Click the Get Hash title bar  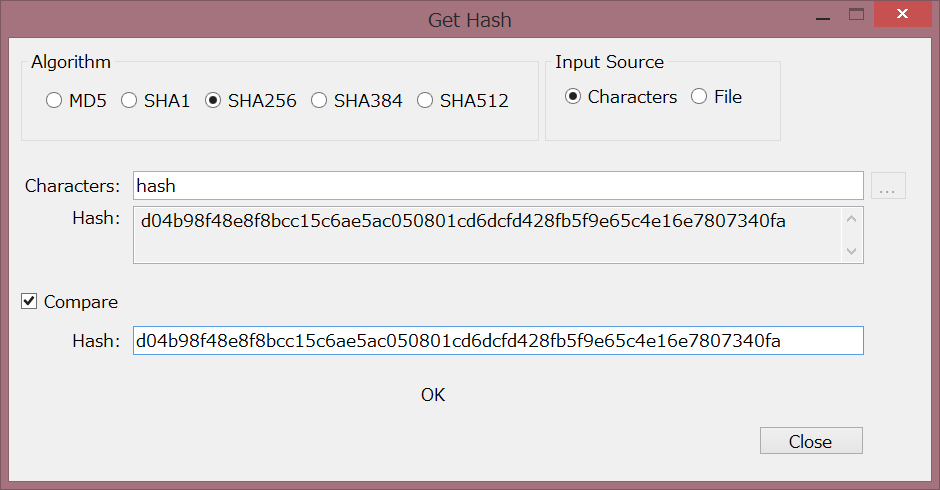(469, 20)
